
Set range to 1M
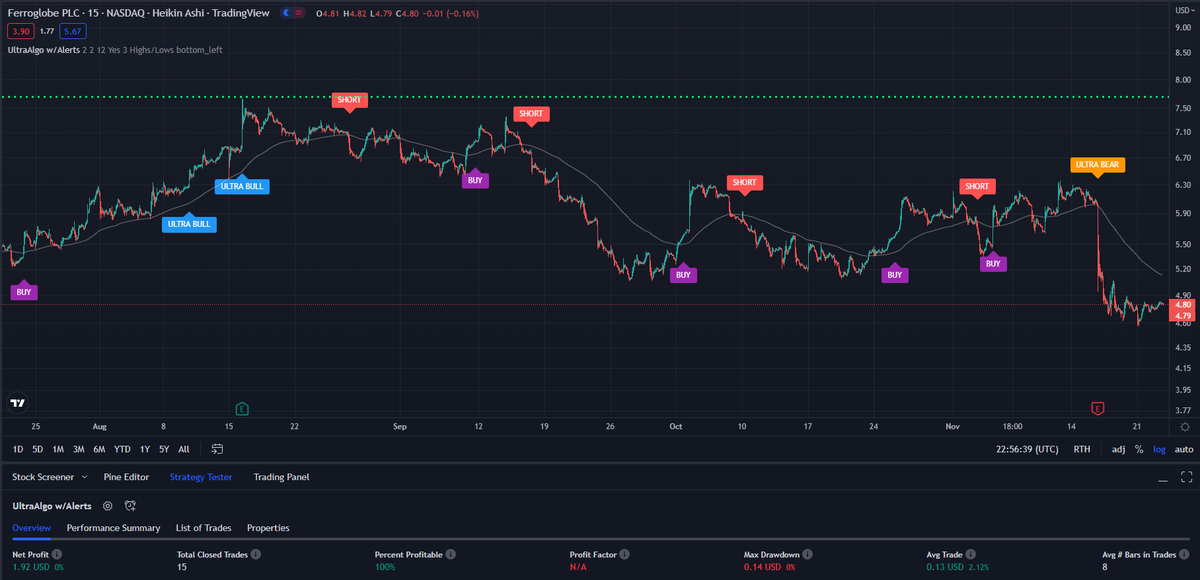58,449
